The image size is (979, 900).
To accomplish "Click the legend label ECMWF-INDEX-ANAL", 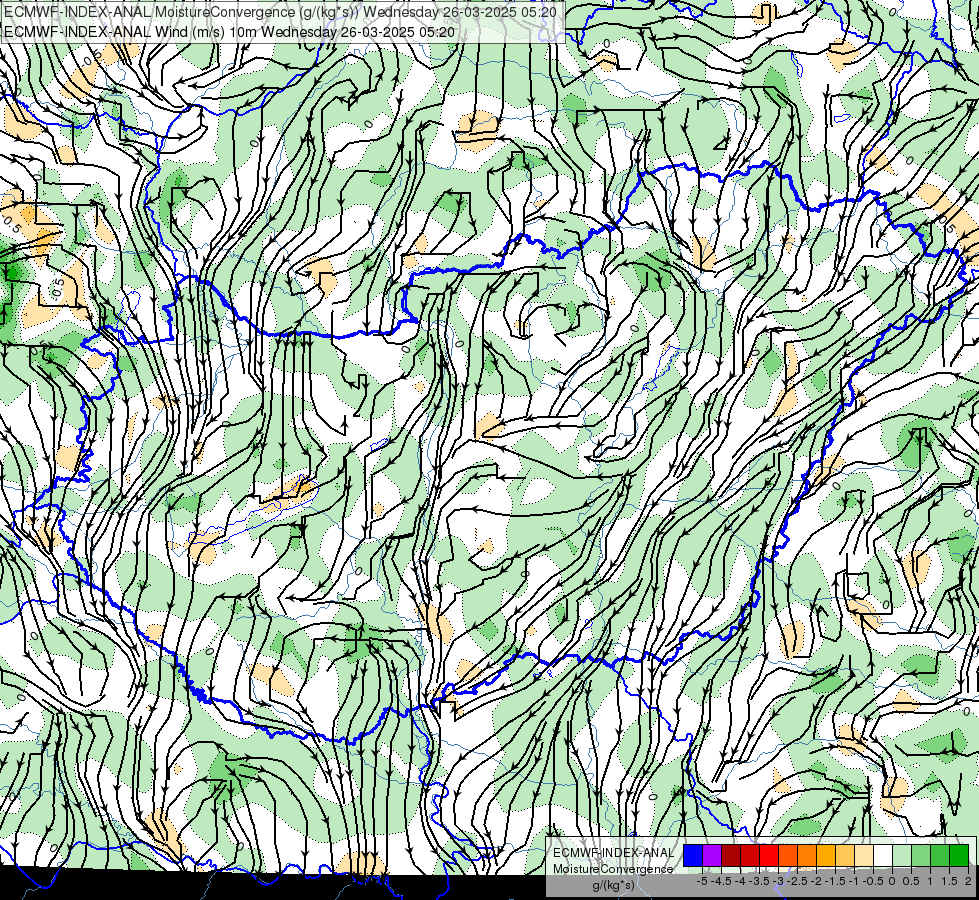I will coord(613,853).
